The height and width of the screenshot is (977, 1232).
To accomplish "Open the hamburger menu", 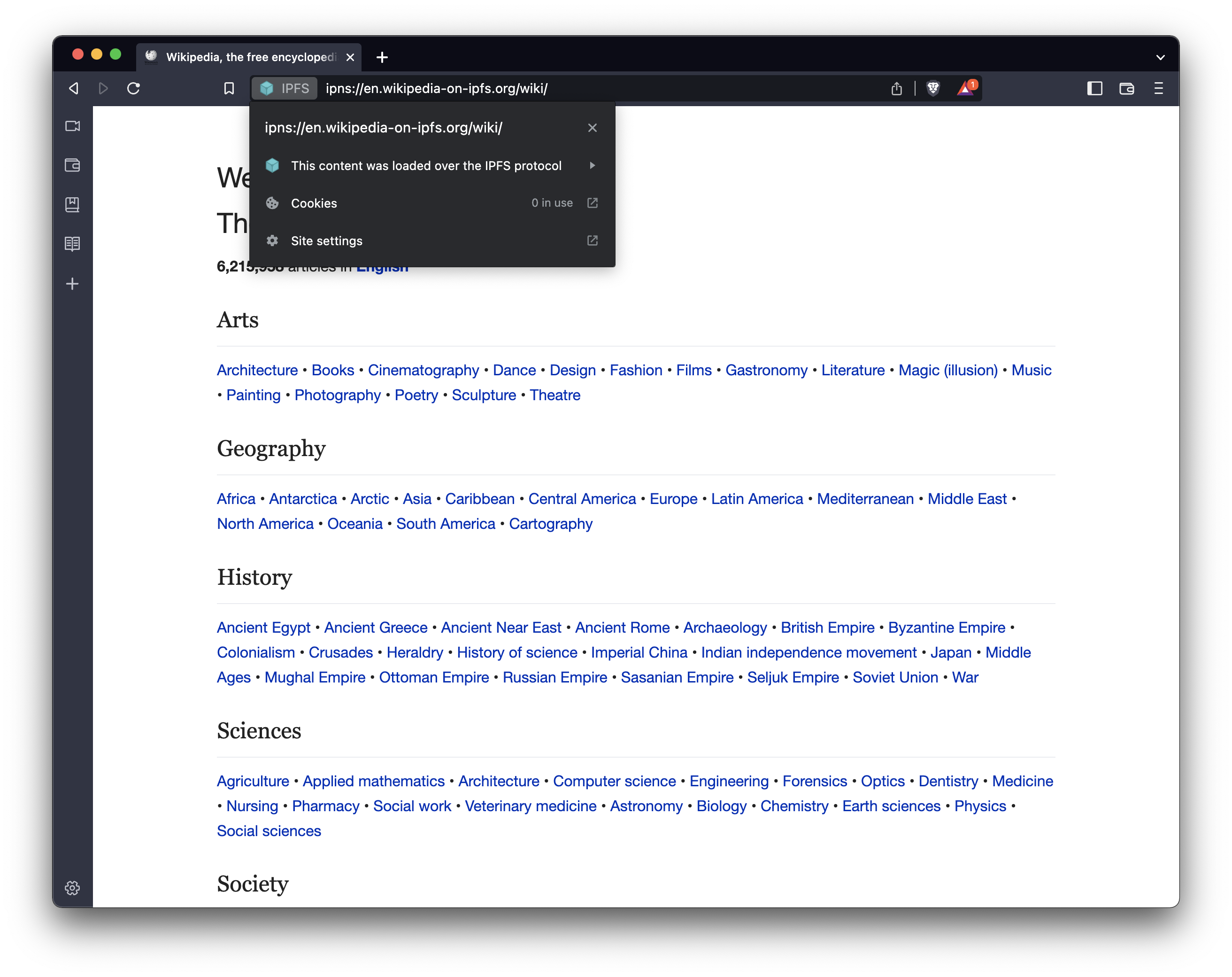I will [1159, 88].
